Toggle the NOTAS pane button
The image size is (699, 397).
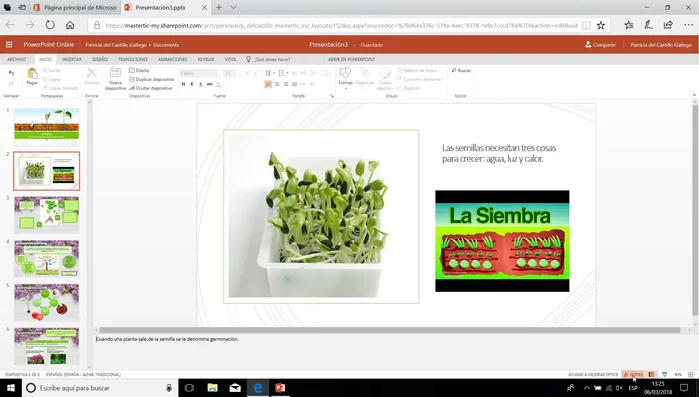[633, 375]
